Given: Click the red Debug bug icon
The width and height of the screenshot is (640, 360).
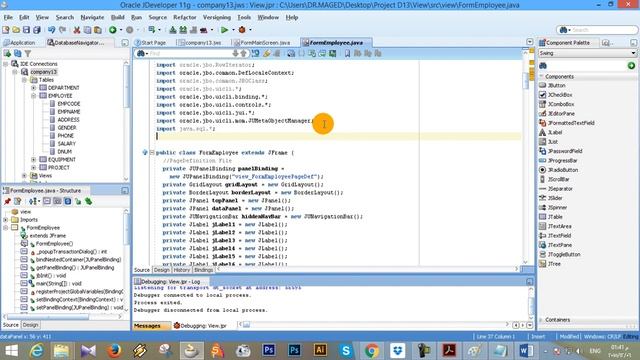Looking at the screenshot, I should coord(242,30).
